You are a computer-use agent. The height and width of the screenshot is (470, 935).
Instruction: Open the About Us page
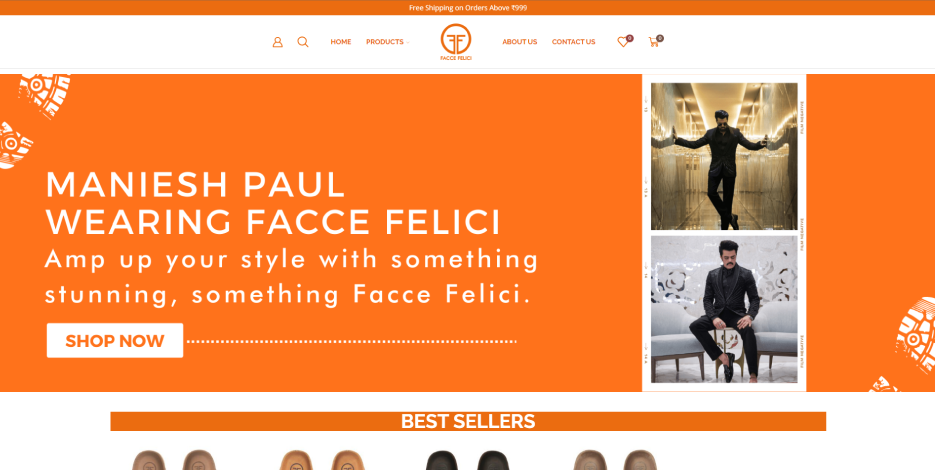[519, 42]
